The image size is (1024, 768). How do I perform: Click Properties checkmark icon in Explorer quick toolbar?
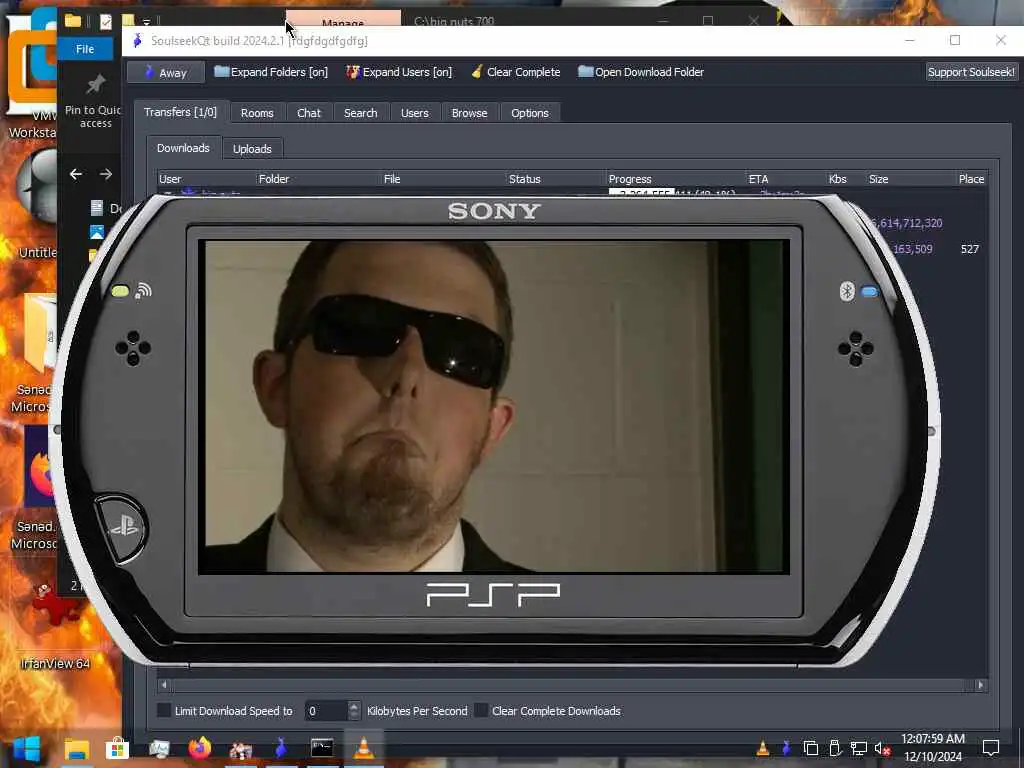point(105,22)
